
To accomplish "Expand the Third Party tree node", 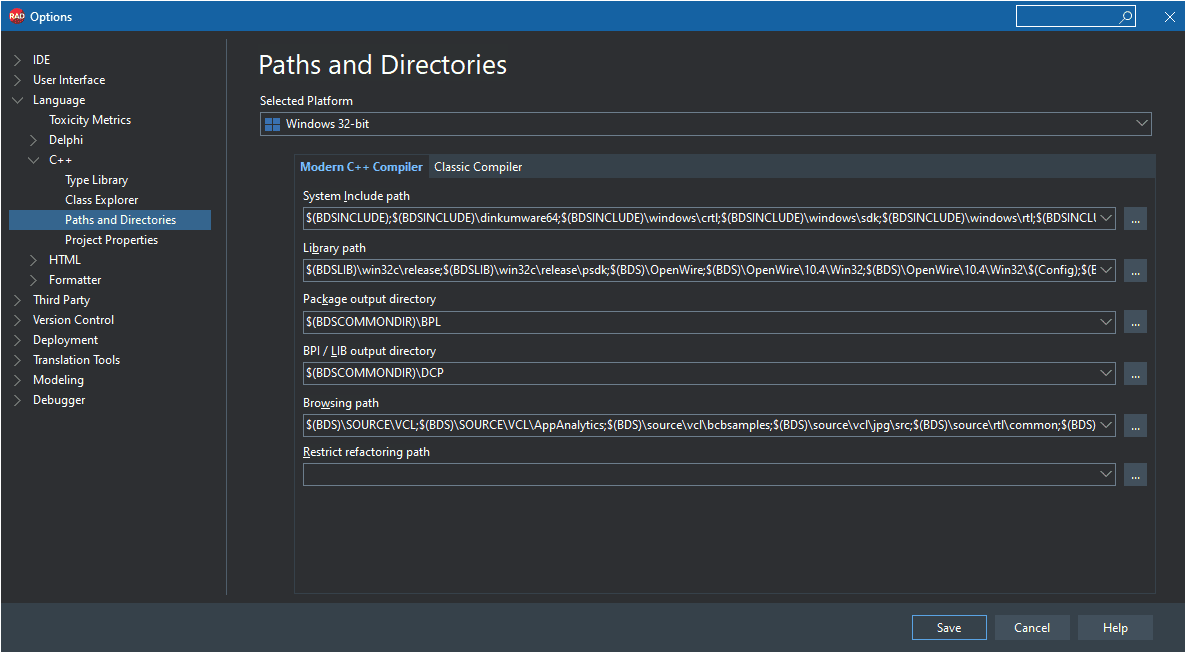I will (17, 300).
